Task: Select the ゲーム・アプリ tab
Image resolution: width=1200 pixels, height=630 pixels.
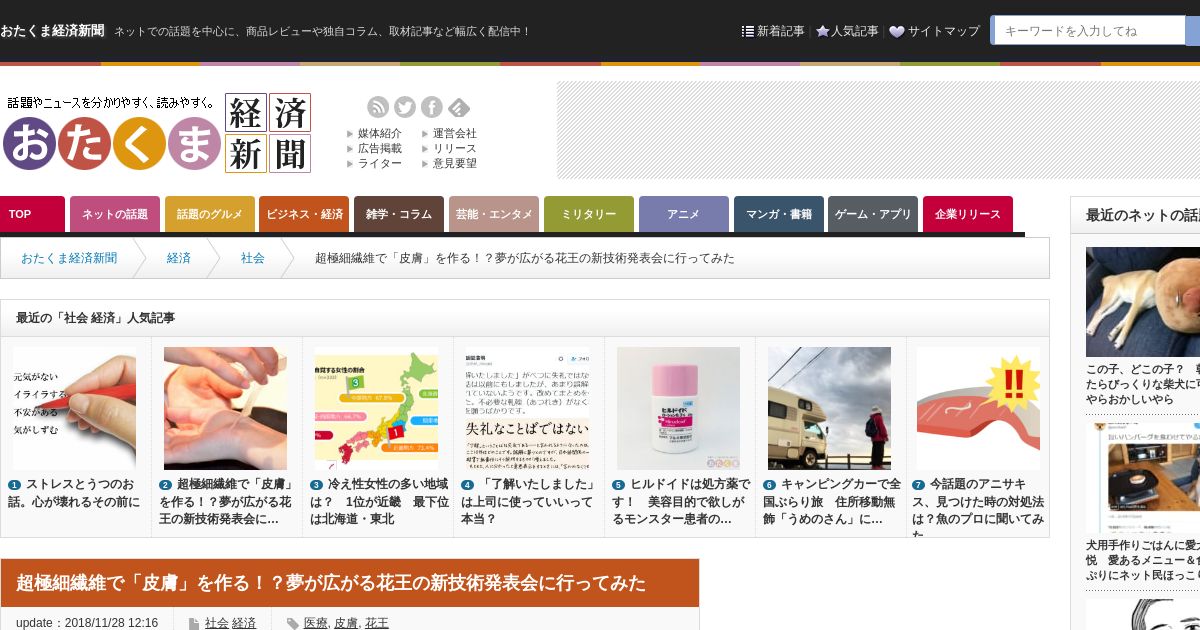Action: pyautogui.click(x=873, y=214)
